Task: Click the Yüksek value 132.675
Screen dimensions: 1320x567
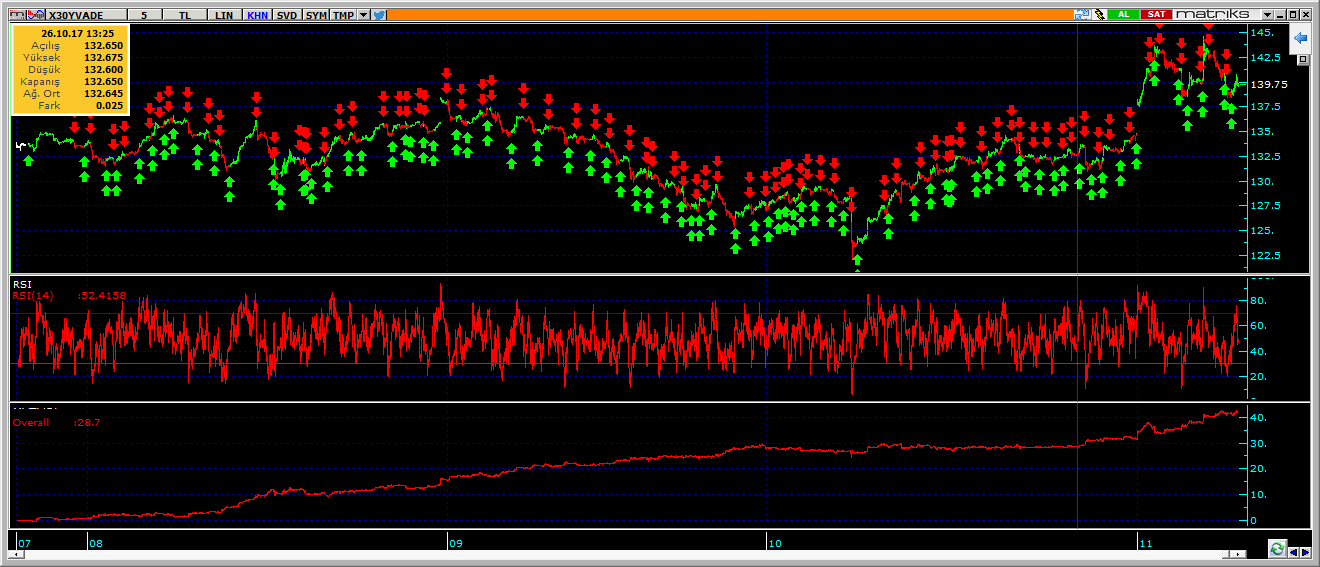Action: coord(103,58)
